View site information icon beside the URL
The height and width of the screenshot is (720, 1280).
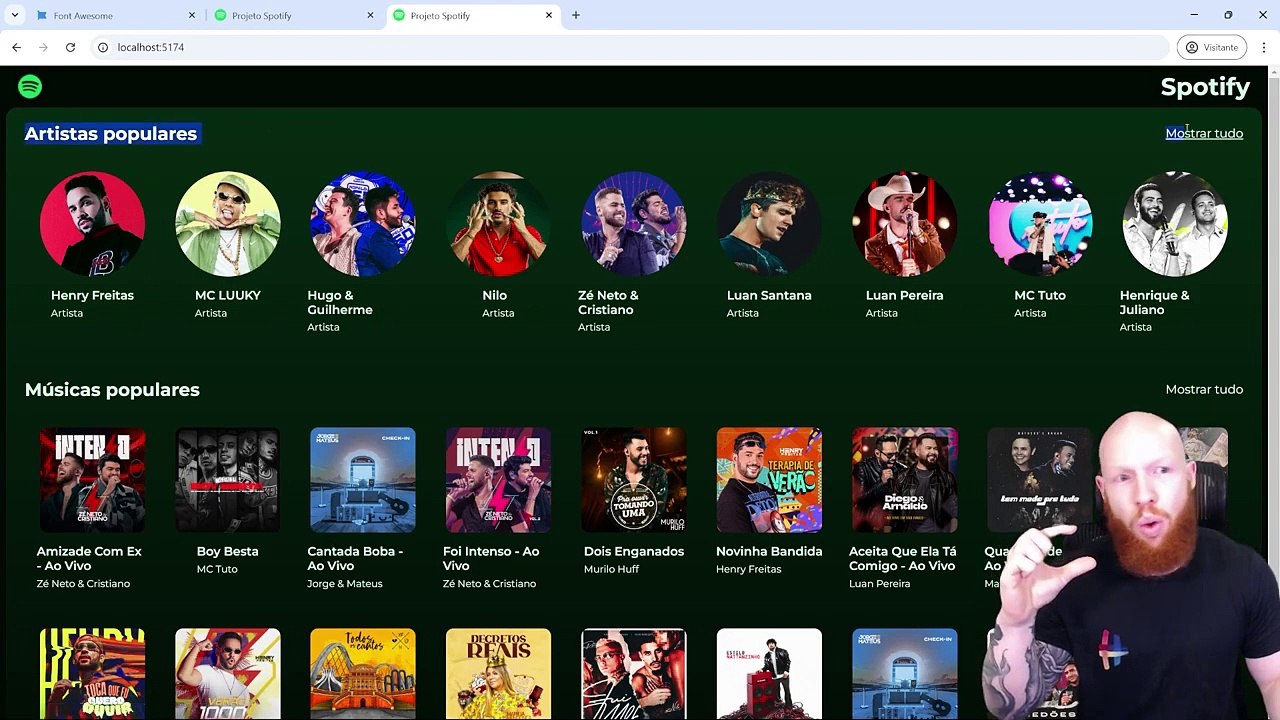coord(102,47)
